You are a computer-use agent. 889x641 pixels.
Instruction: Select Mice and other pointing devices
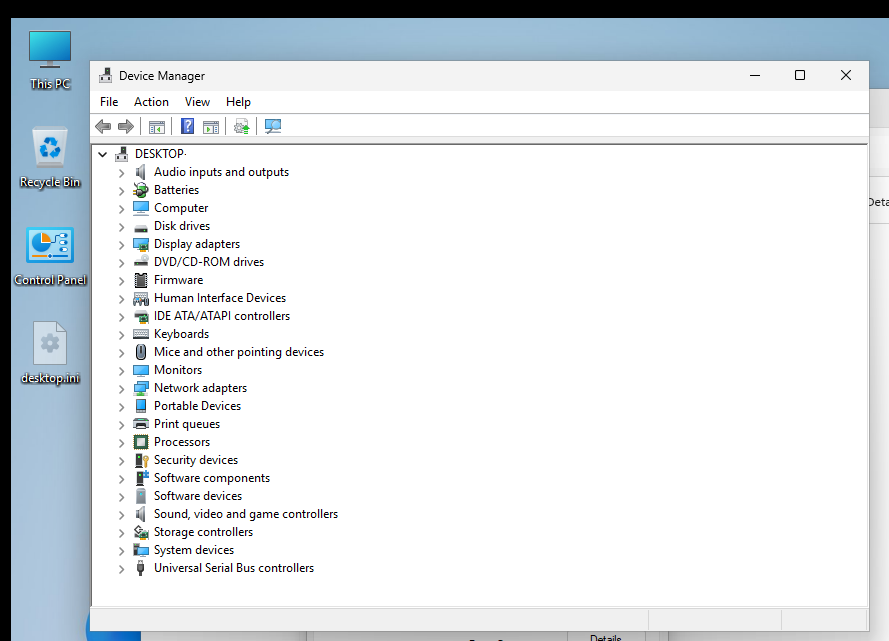pos(239,352)
